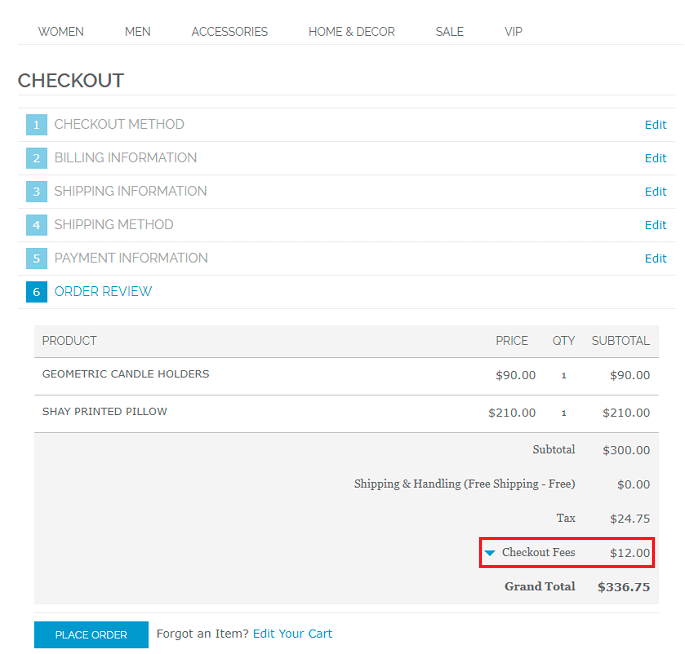685x654 pixels.
Task: Edit the Billing Information step
Action: click(655, 158)
